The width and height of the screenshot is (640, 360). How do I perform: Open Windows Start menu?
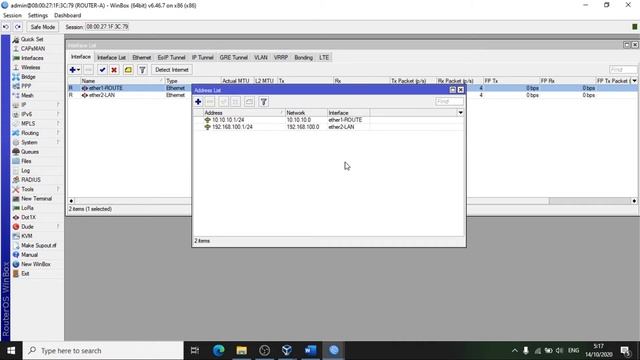click(x=11, y=351)
